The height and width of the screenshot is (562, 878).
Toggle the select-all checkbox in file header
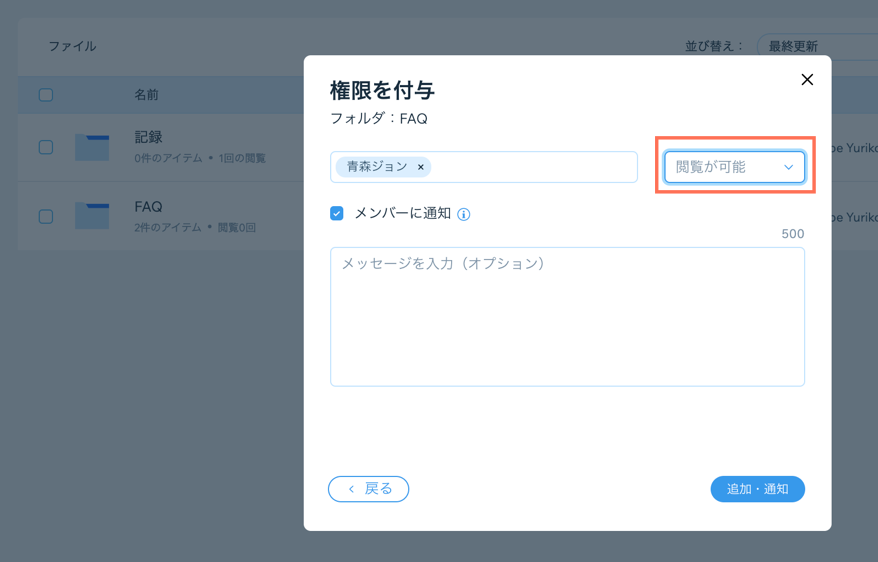(x=46, y=95)
